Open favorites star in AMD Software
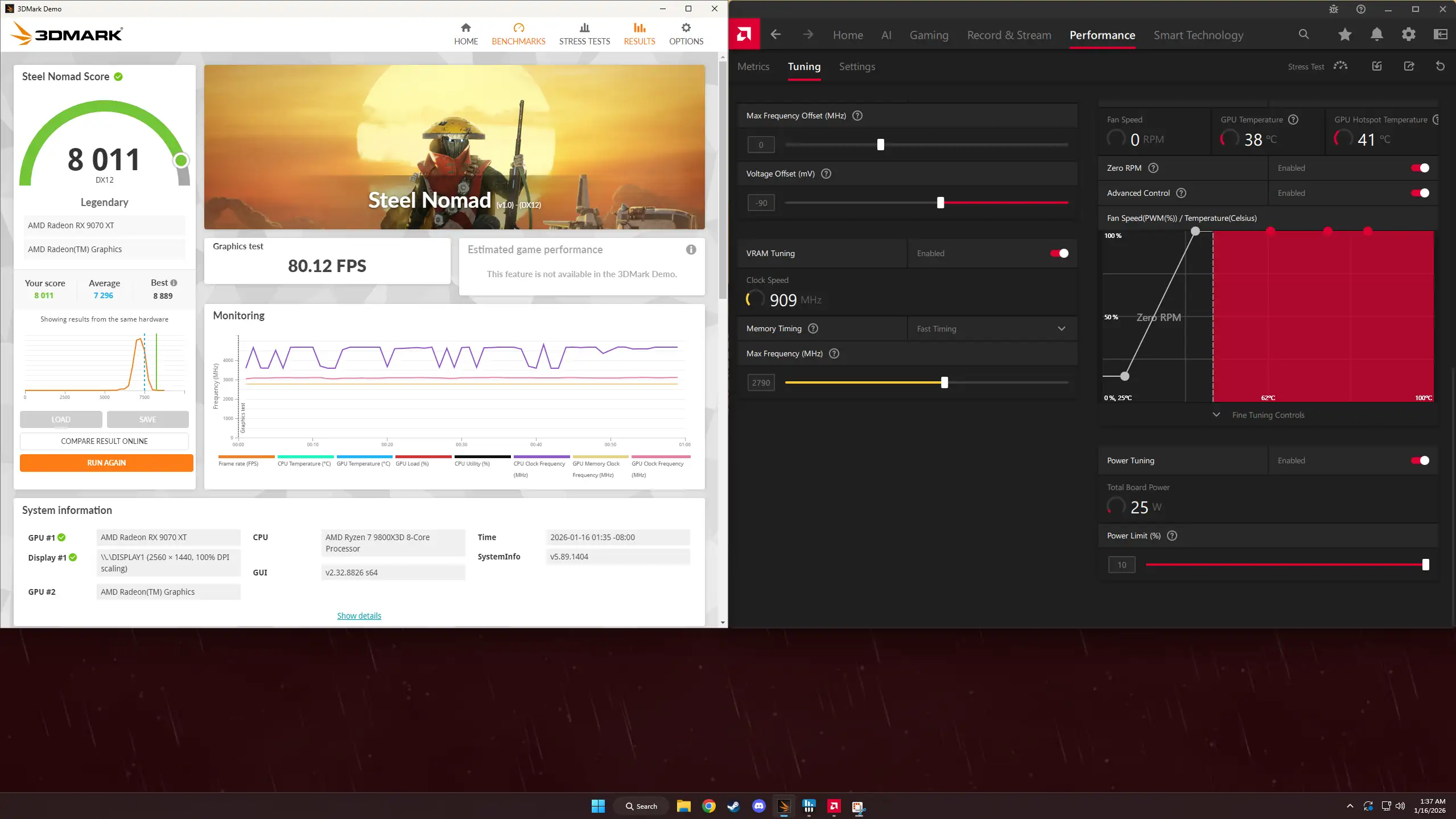 pos(1344,35)
